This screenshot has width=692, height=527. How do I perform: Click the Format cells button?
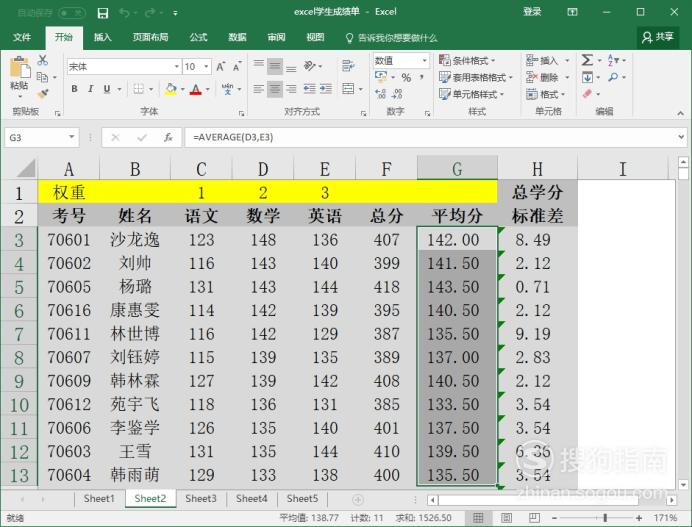545,94
